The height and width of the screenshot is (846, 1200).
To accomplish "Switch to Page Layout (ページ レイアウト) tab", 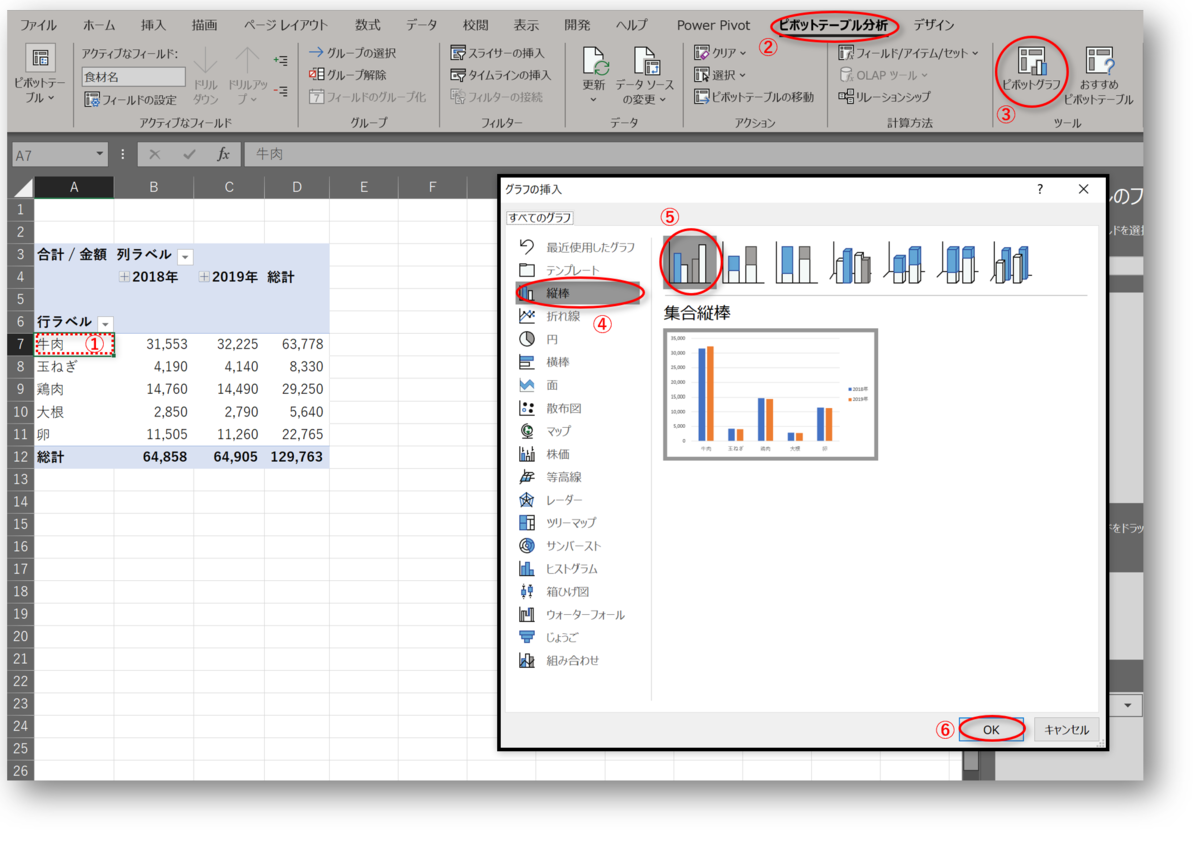I will [x=285, y=25].
